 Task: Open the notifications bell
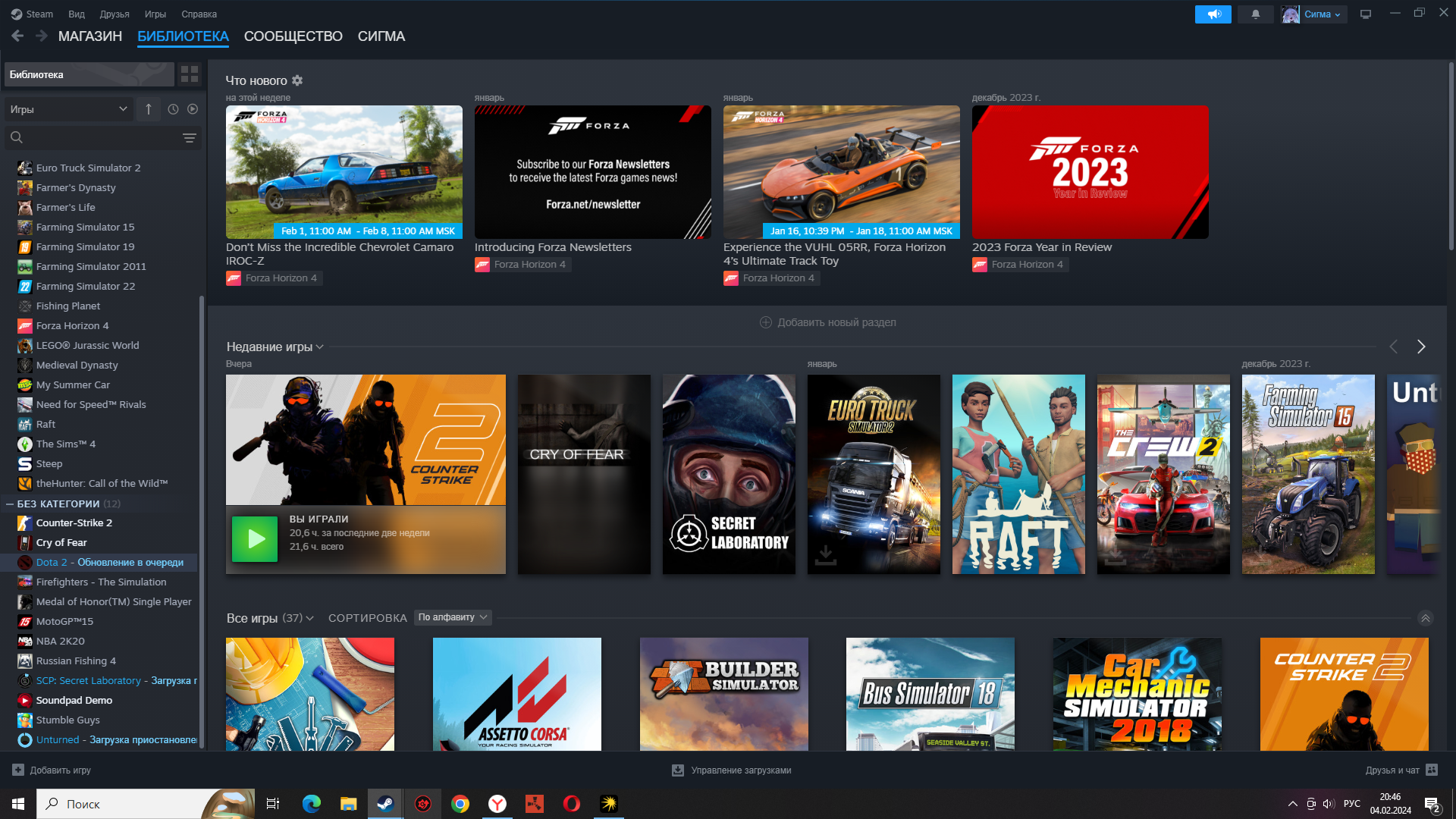[1255, 14]
